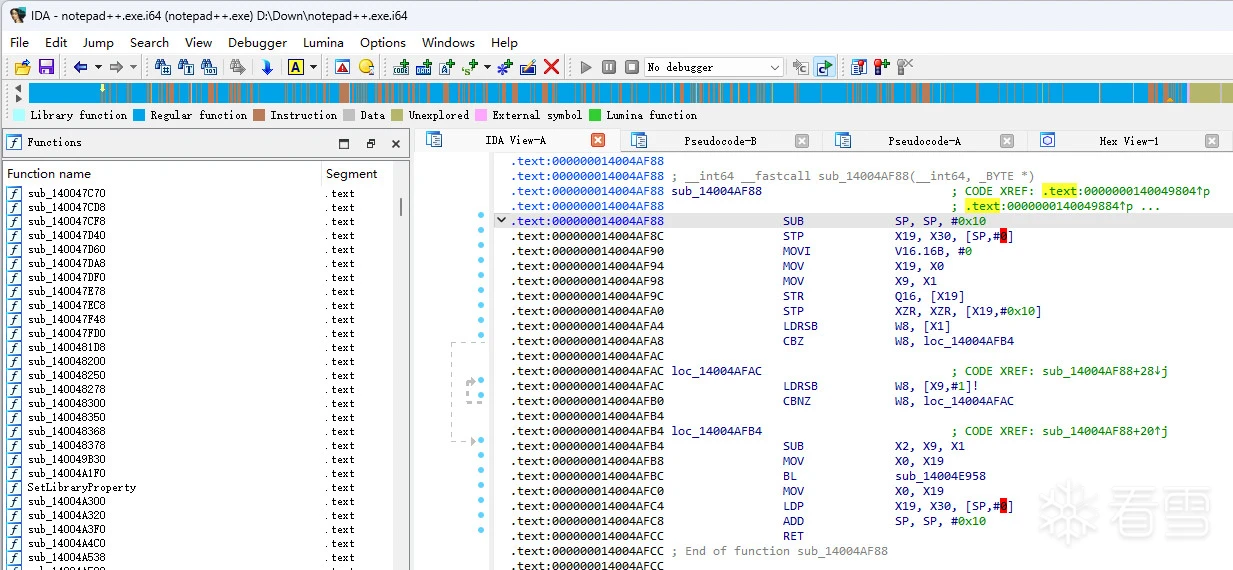Click the Jump back arrow icon
This screenshot has width=1233, height=570.
[80, 67]
